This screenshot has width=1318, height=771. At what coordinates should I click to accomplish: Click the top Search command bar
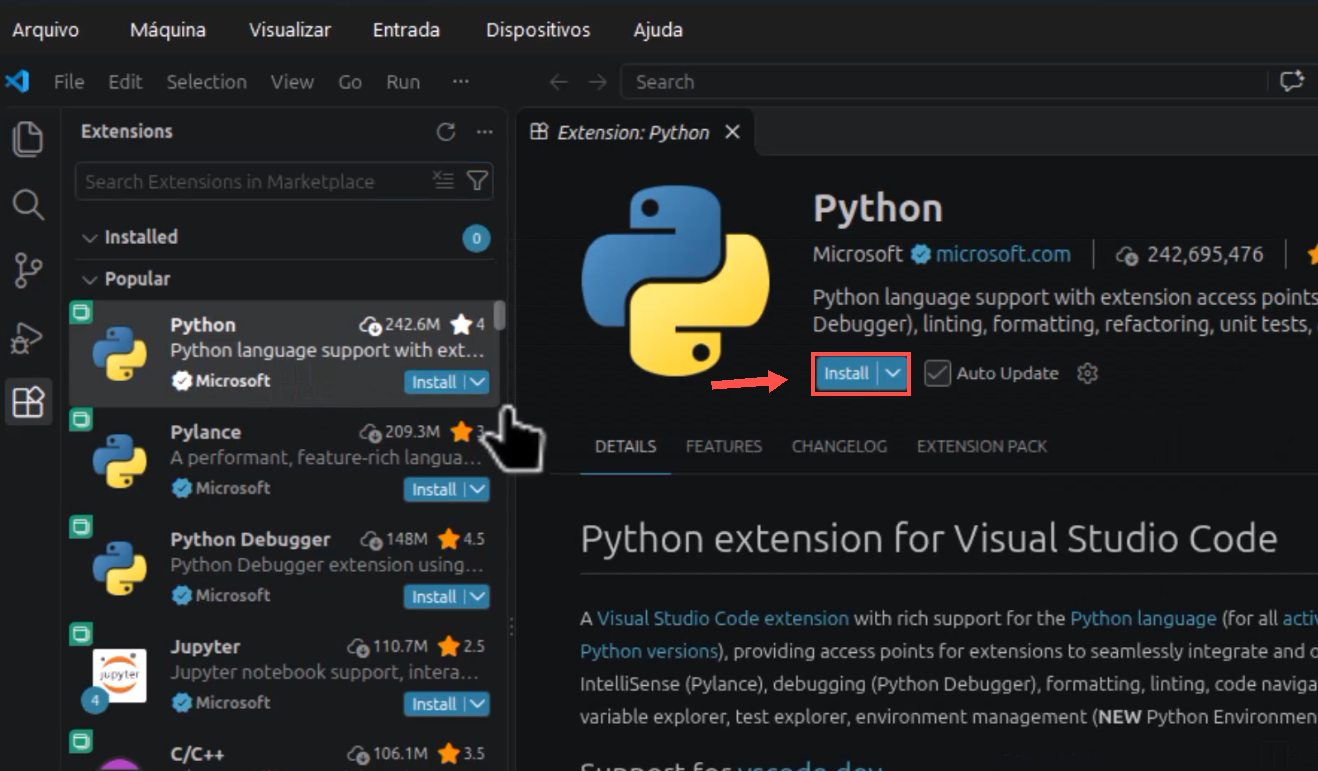[x=945, y=82]
